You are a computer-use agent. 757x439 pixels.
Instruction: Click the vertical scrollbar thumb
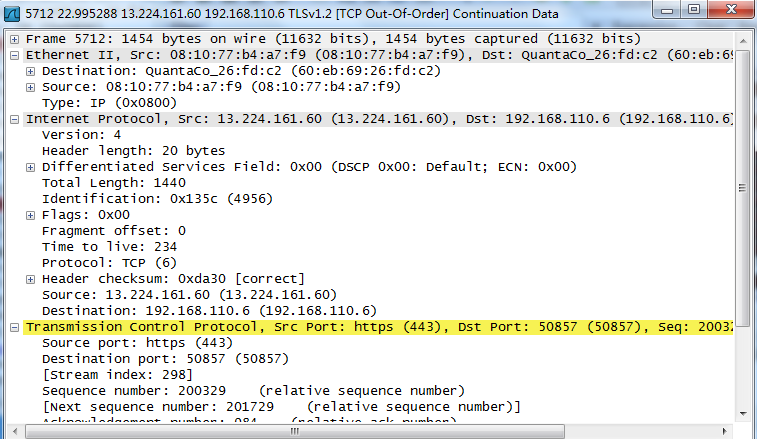744,185
